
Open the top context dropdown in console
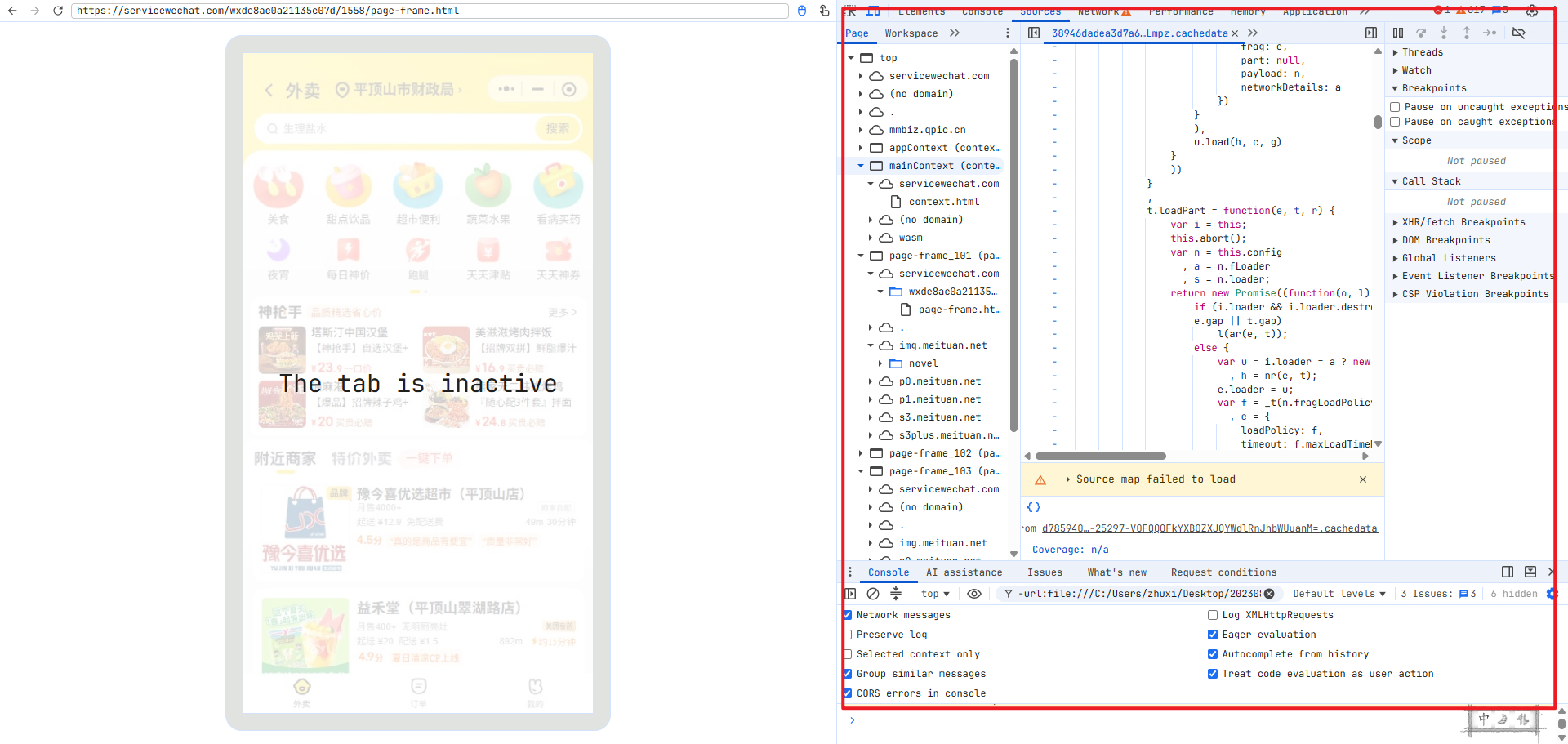935,594
